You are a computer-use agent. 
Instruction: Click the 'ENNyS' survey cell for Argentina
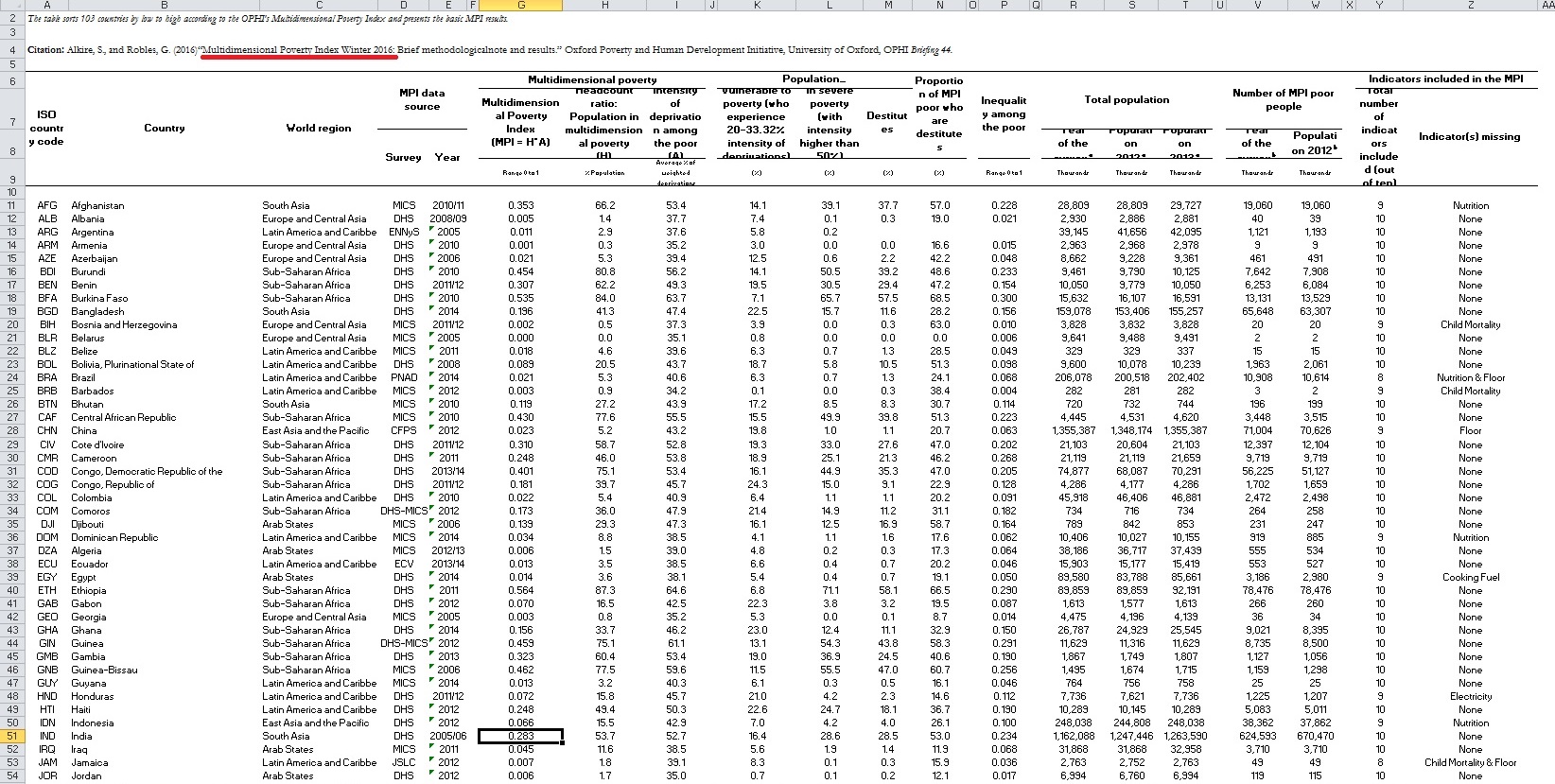pyautogui.click(x=403, y=232)
